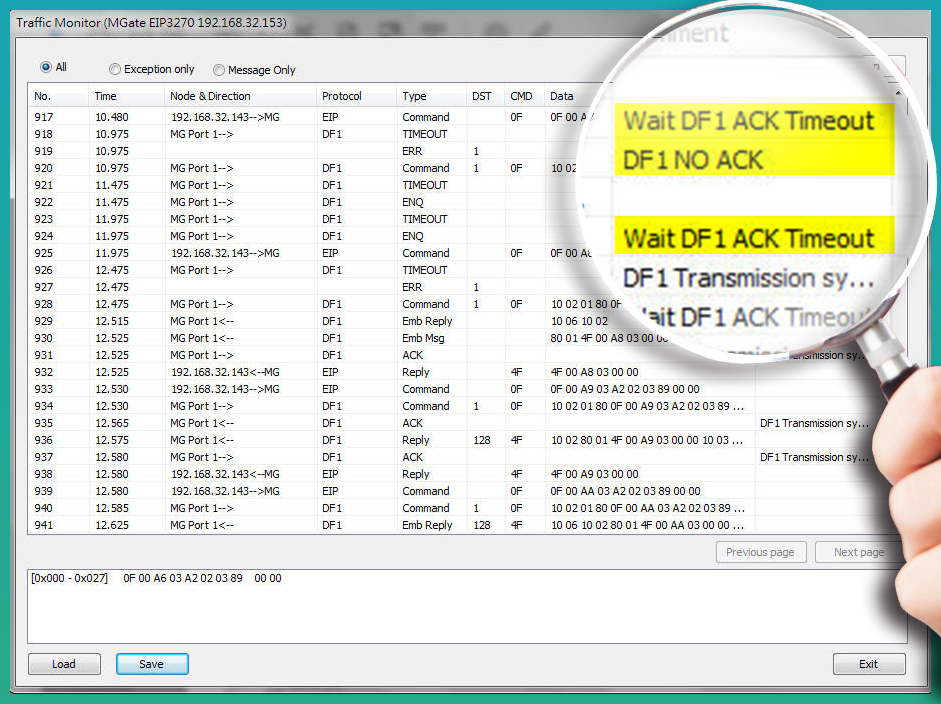Click the Load button
941x704 pixels.
64,664
